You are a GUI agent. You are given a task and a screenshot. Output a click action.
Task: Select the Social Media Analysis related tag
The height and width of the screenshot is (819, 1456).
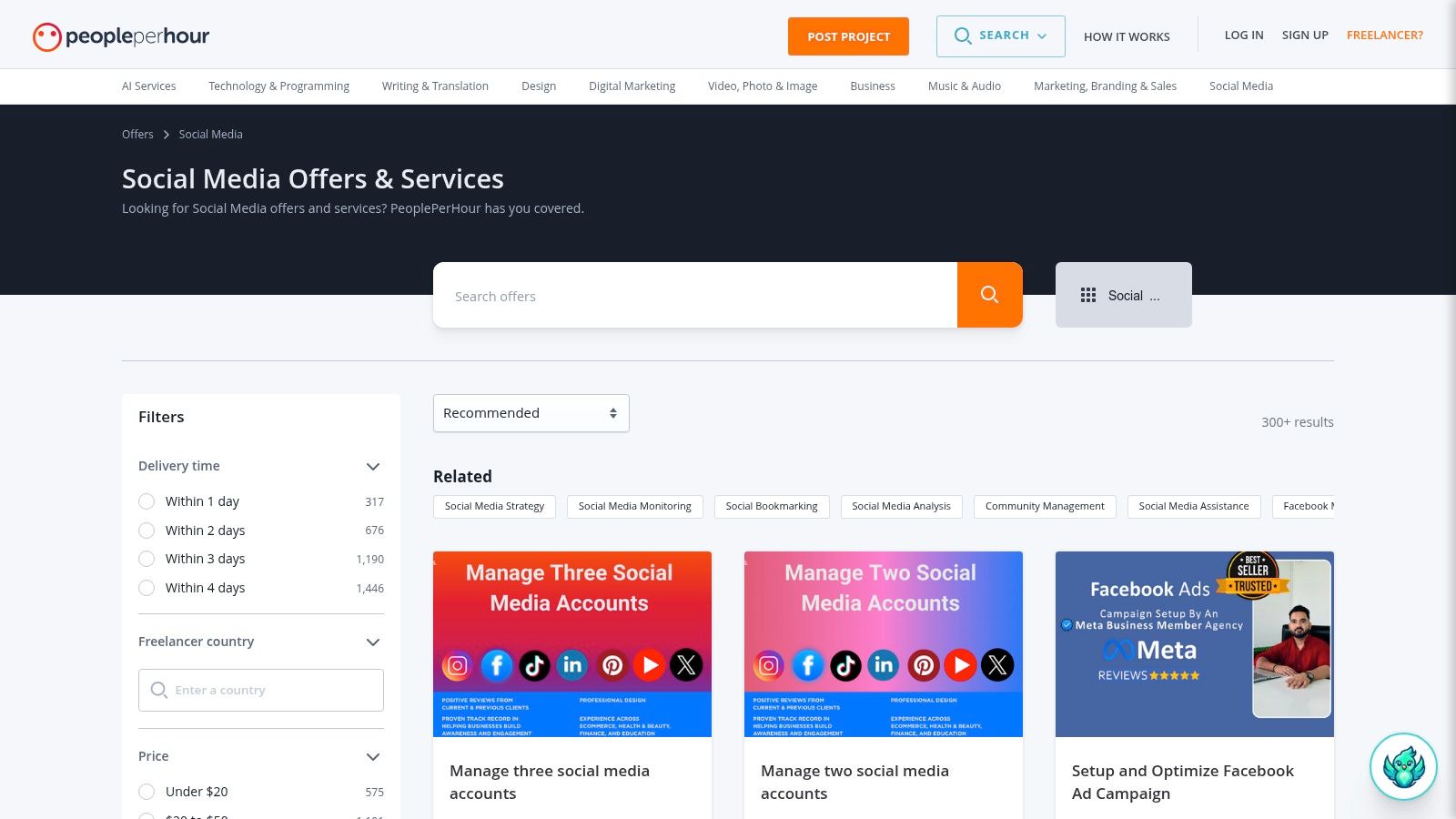point(901,506)
